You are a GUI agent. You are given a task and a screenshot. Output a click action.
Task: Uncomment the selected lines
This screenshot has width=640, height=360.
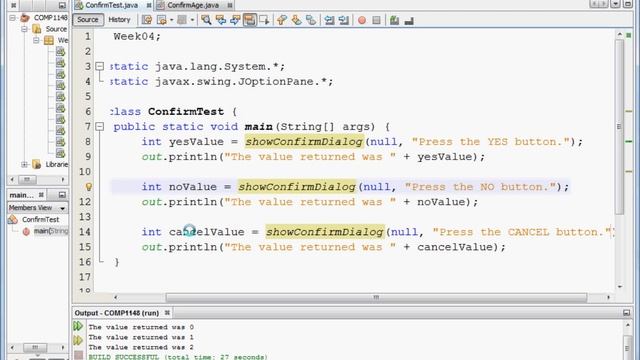[x=409, y=20]
